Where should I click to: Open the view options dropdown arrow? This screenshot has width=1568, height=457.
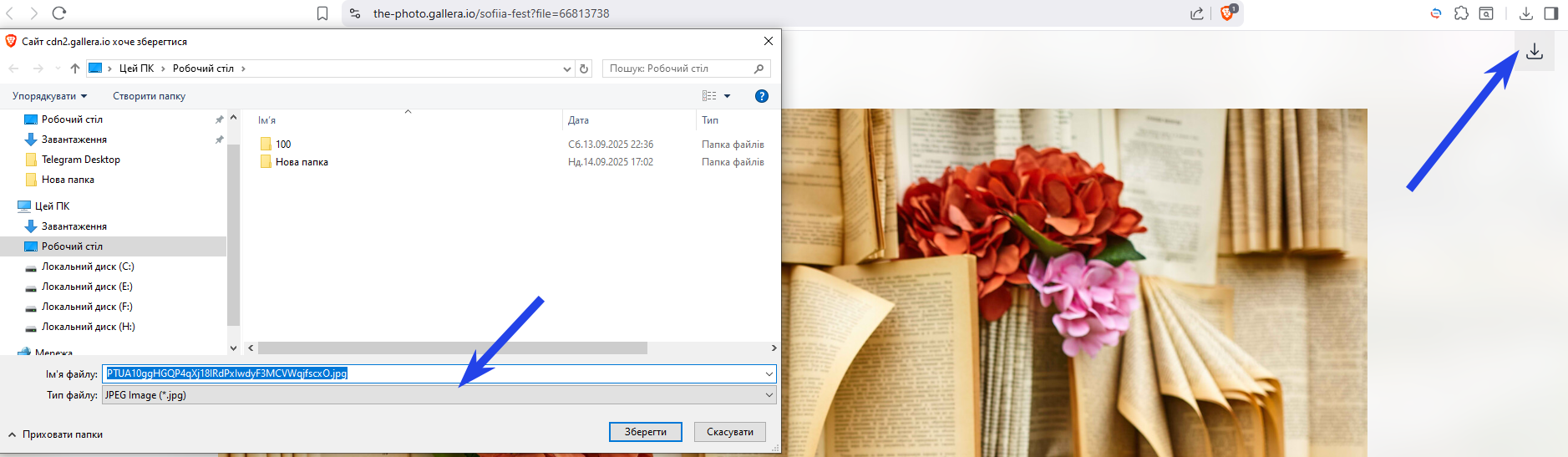727,96
